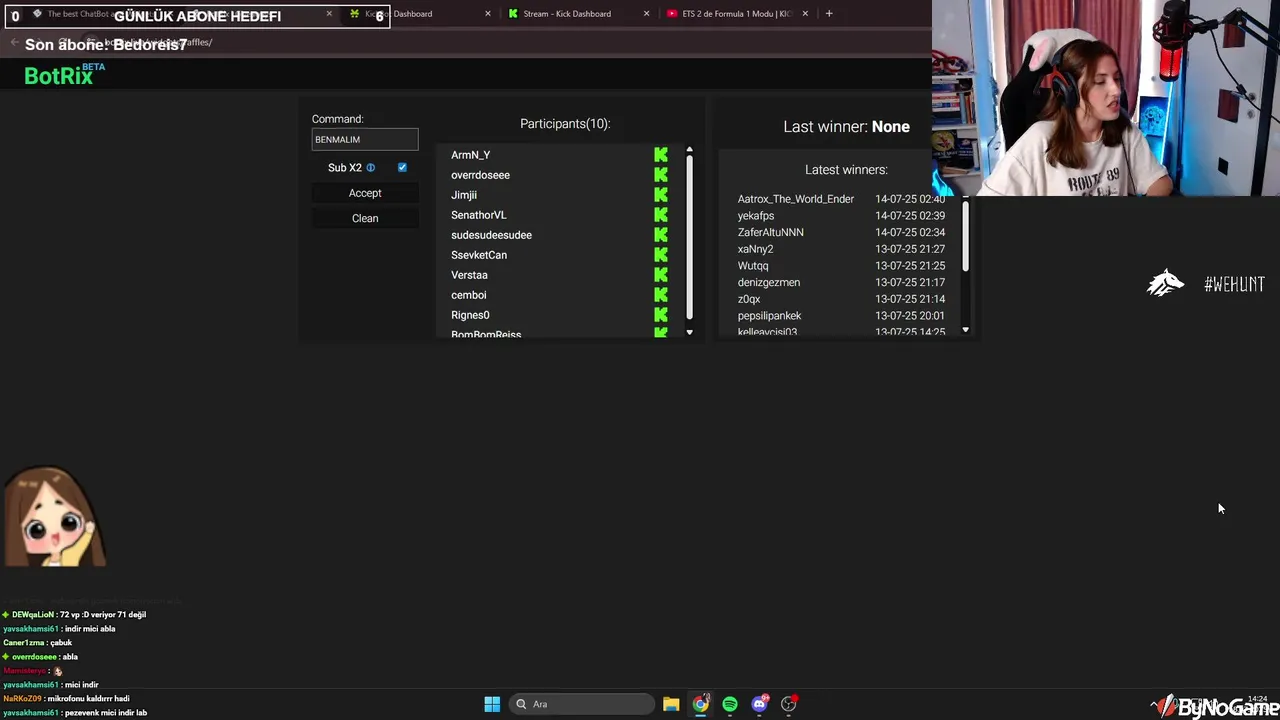This screenshot has height=720, width=1280.
Task: Open the OBS icon on the taskbar
Action: coord(789,704)
